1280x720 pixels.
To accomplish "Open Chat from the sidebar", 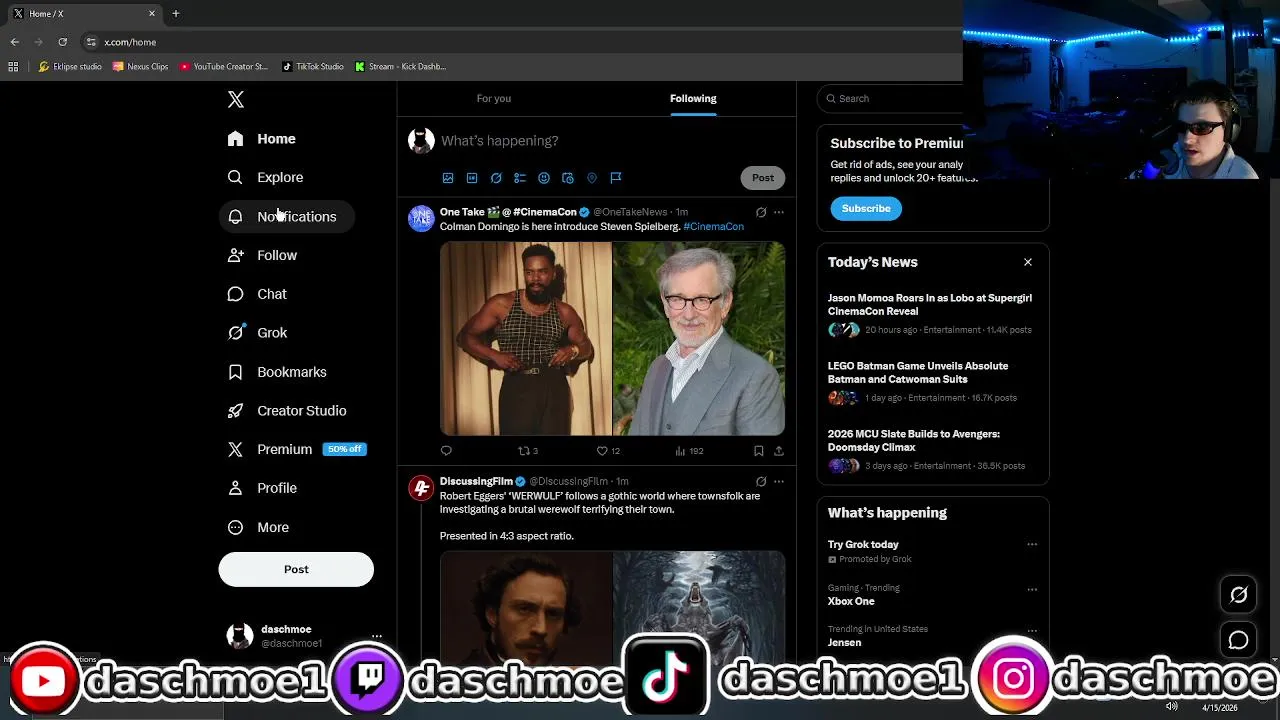I will (258, 294).
